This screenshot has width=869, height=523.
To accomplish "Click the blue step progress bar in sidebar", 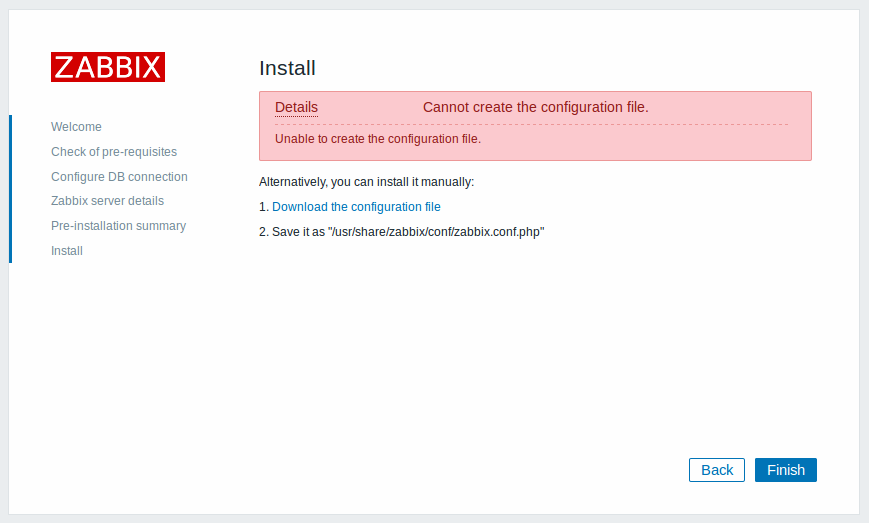I will (x=11, y=189).
